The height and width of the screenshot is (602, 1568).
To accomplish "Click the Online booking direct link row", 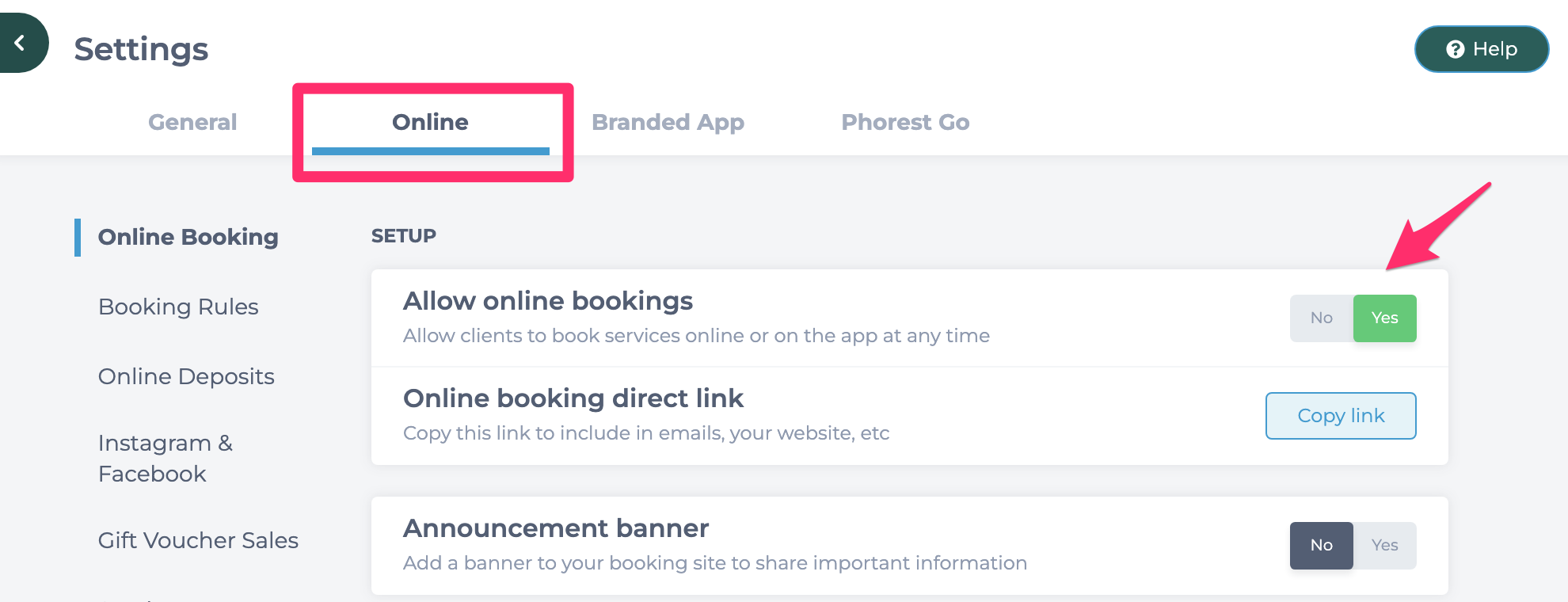I will pyautogui.click(x=910, y=416).
